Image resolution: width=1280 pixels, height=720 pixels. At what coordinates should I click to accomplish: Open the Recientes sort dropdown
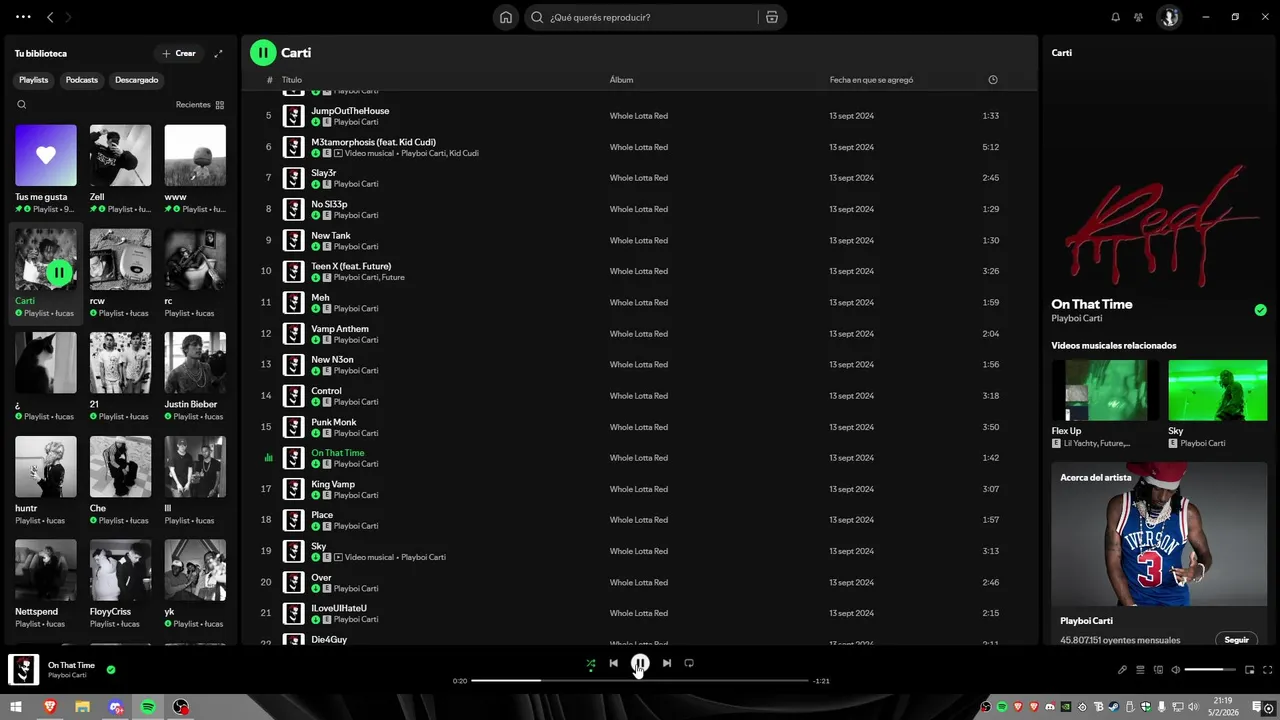tap(200, 104)
